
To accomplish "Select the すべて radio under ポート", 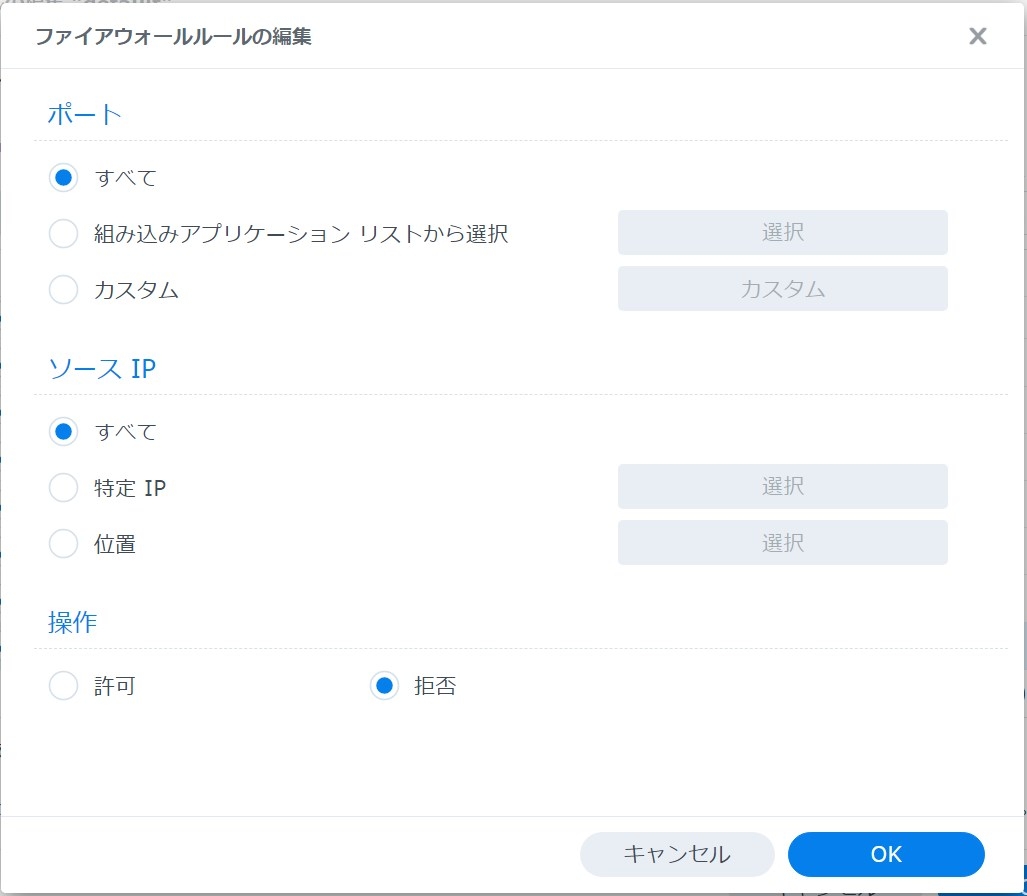I will pyautogui.click(x=64, y=178).
